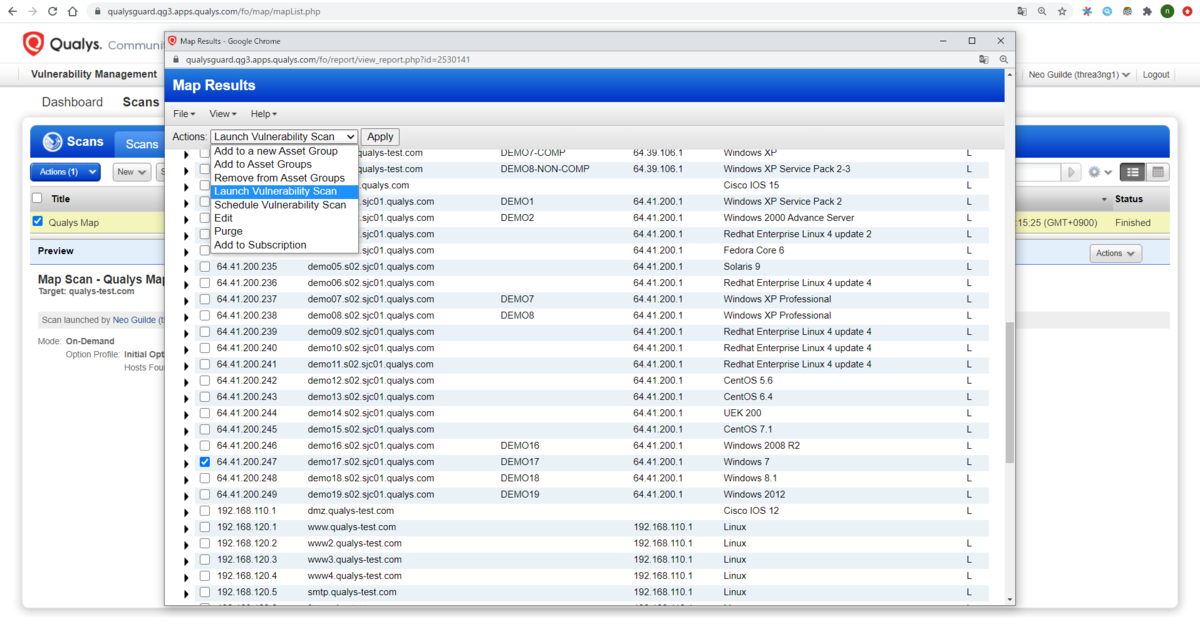Click the Scans module icon in blue header
1200x629 pixels.
tap(52, 142)
